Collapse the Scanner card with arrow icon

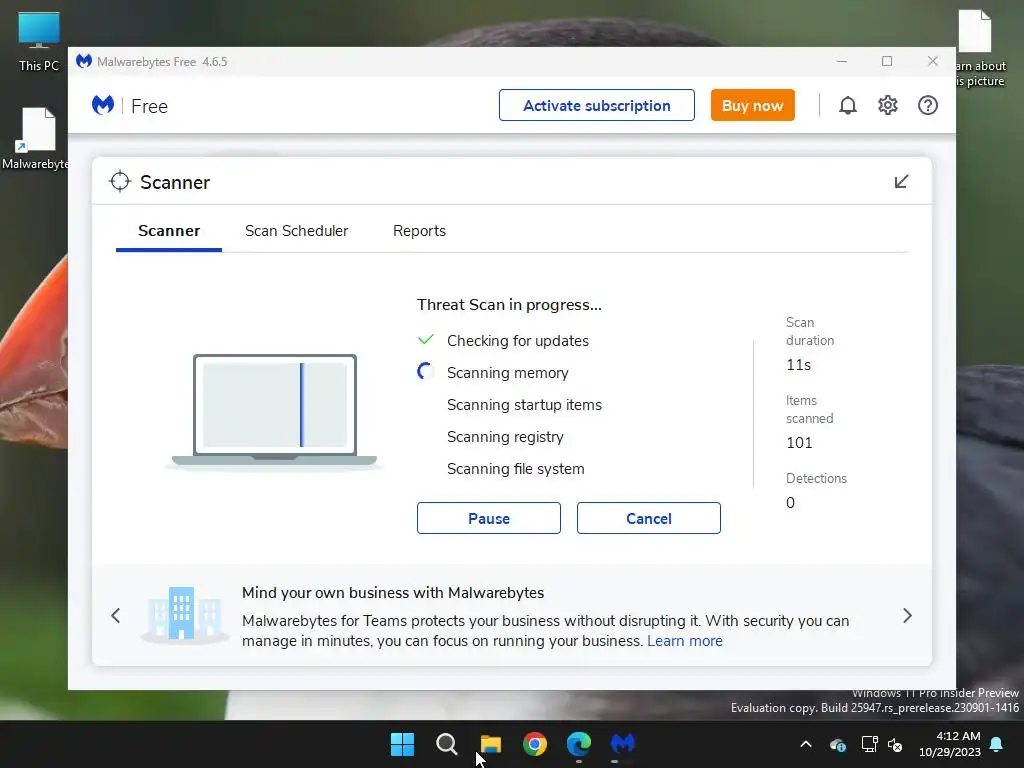pyautogui.click(x=901, y=182)
